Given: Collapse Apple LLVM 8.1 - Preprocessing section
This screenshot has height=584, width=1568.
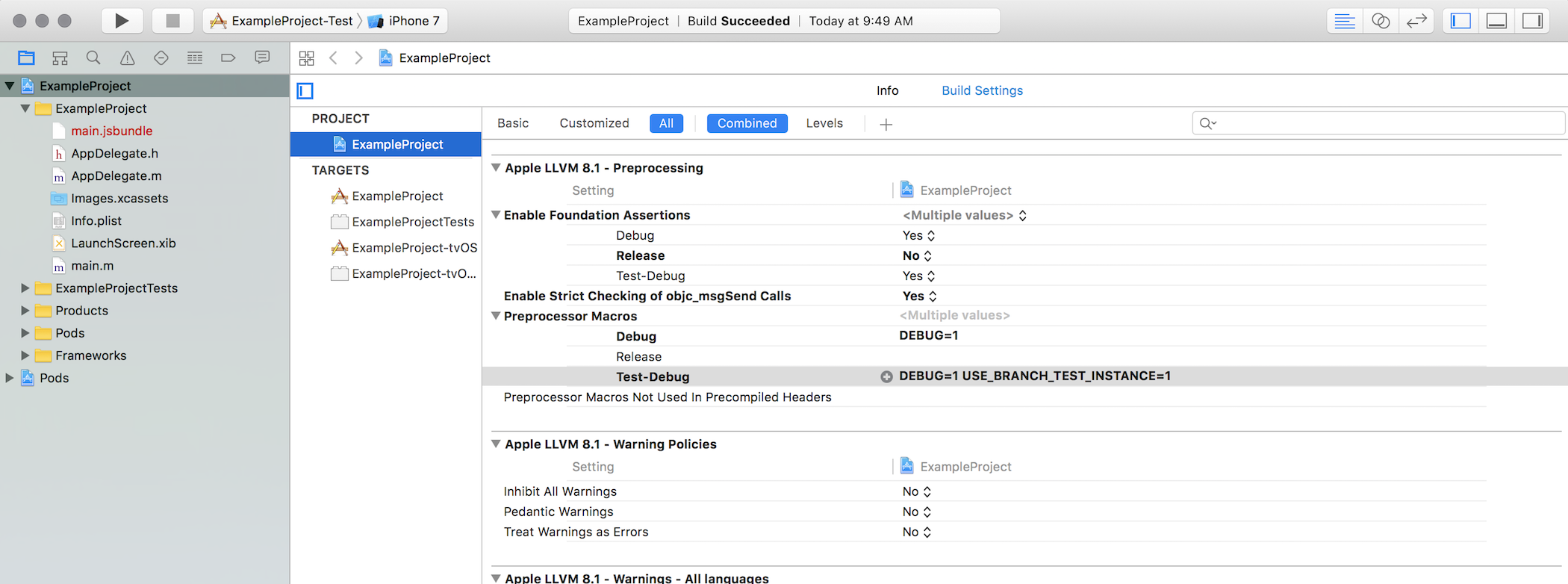Looking at the screenshot, I should pos(496,168).
